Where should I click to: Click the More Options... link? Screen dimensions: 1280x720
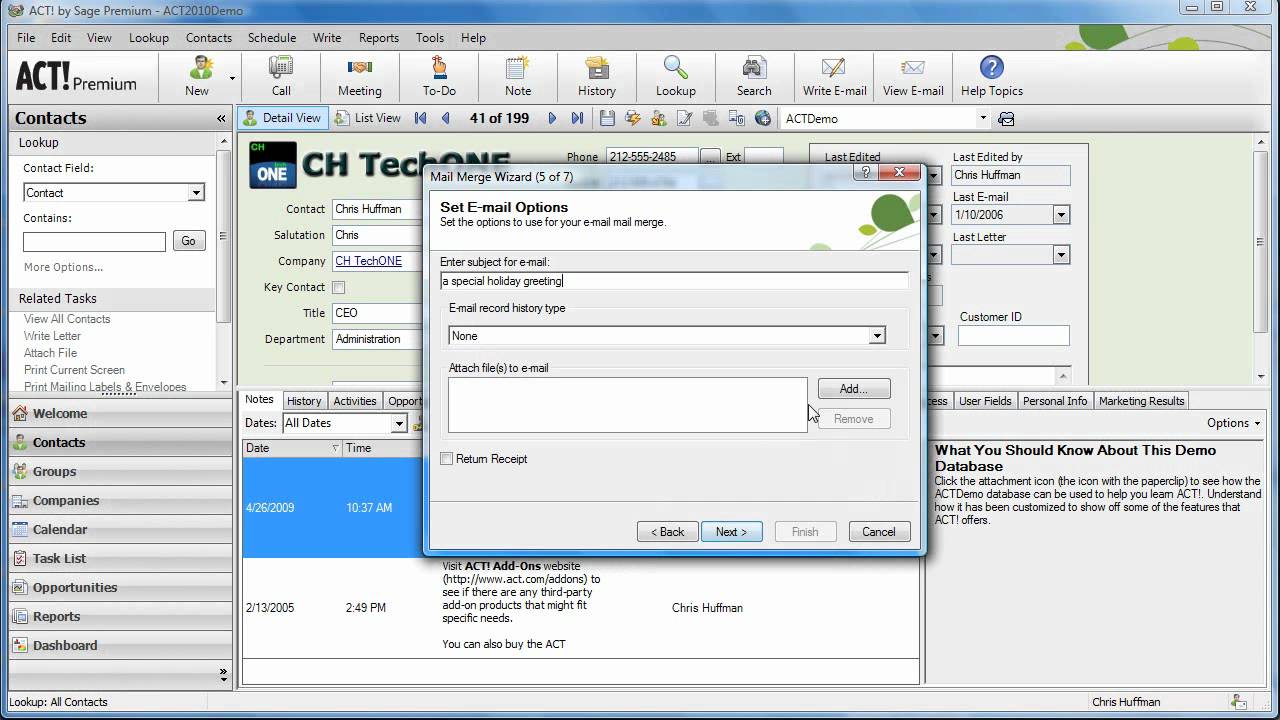coord(63,267)
